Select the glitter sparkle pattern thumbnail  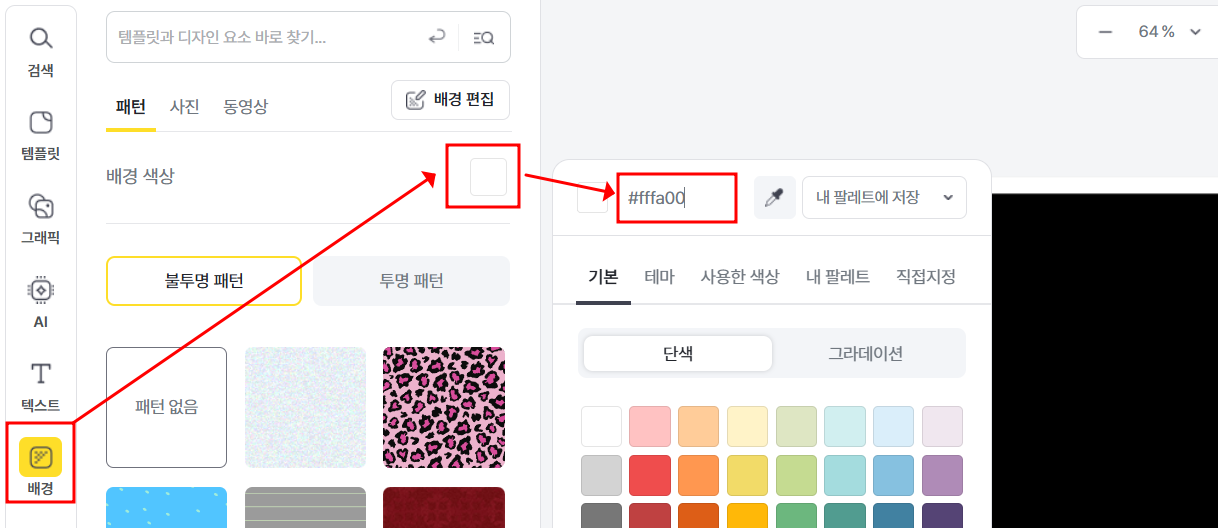(305, 407)
